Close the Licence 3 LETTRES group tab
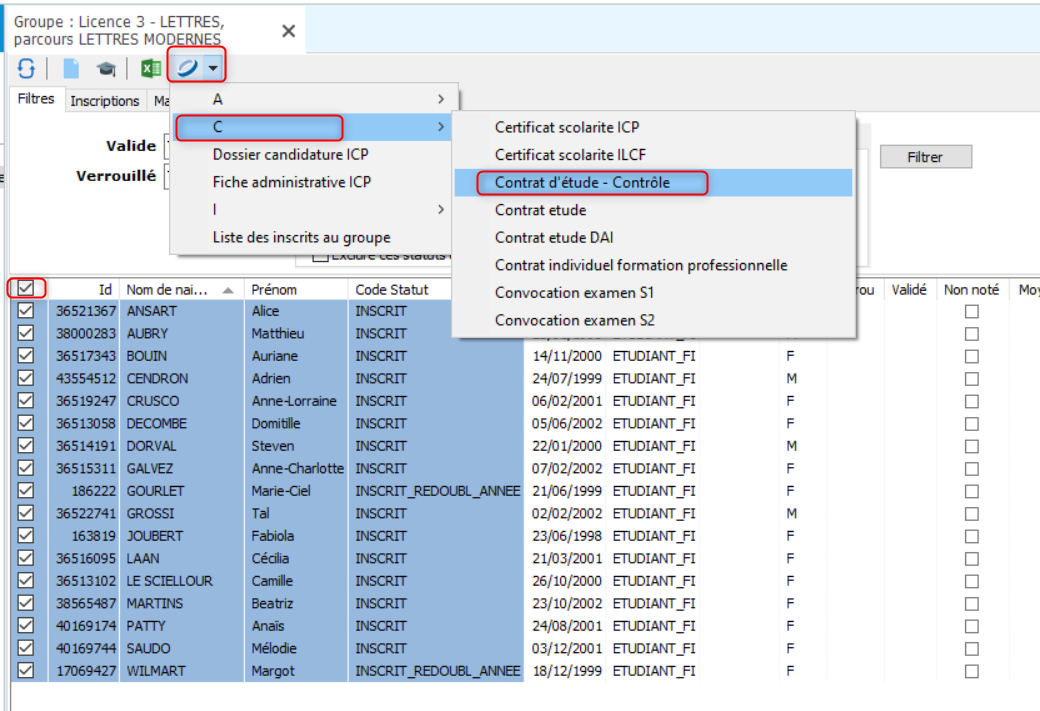 288,31
